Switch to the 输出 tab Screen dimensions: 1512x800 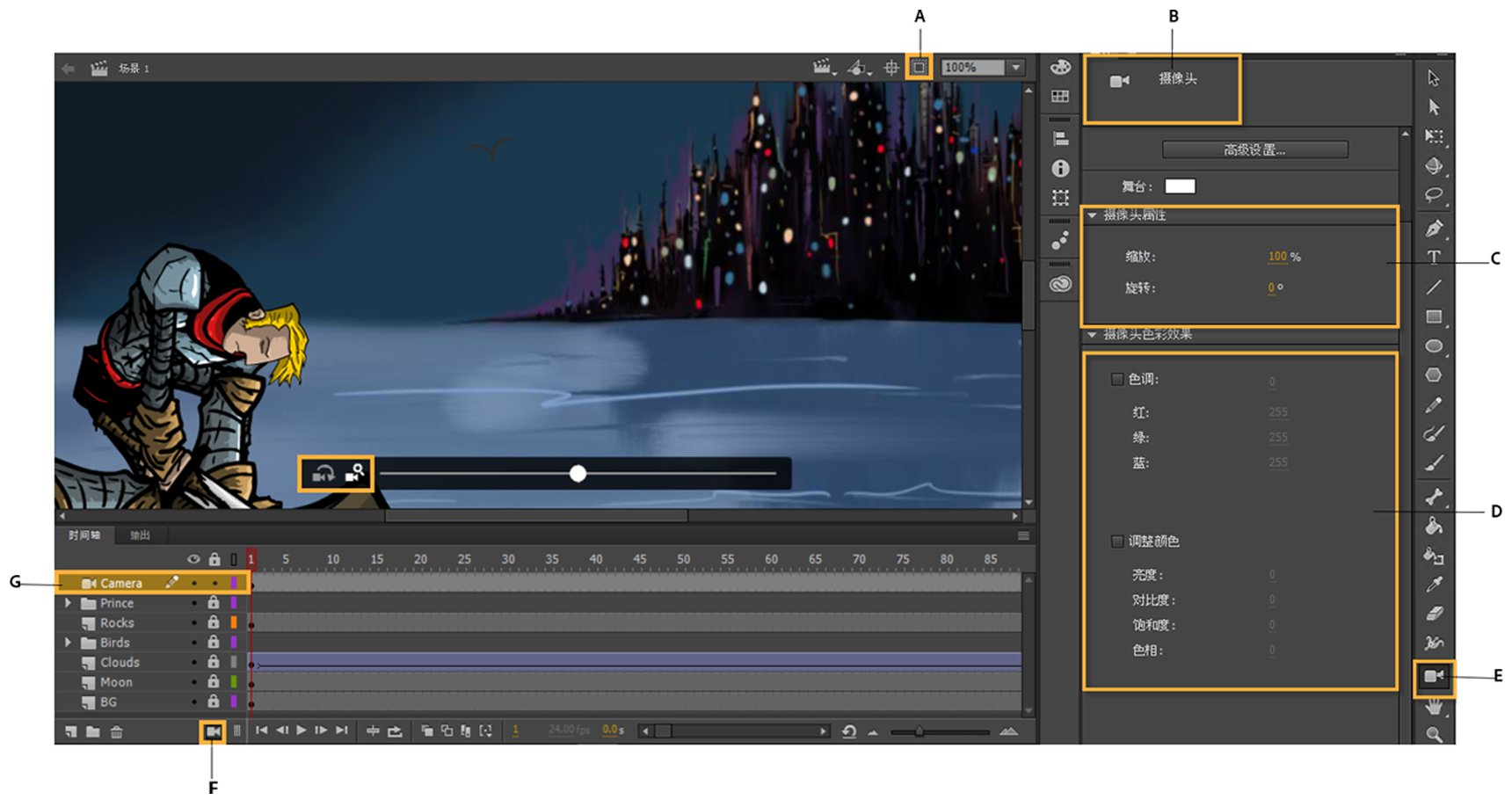pyautogui.click(x=140, y=535)
